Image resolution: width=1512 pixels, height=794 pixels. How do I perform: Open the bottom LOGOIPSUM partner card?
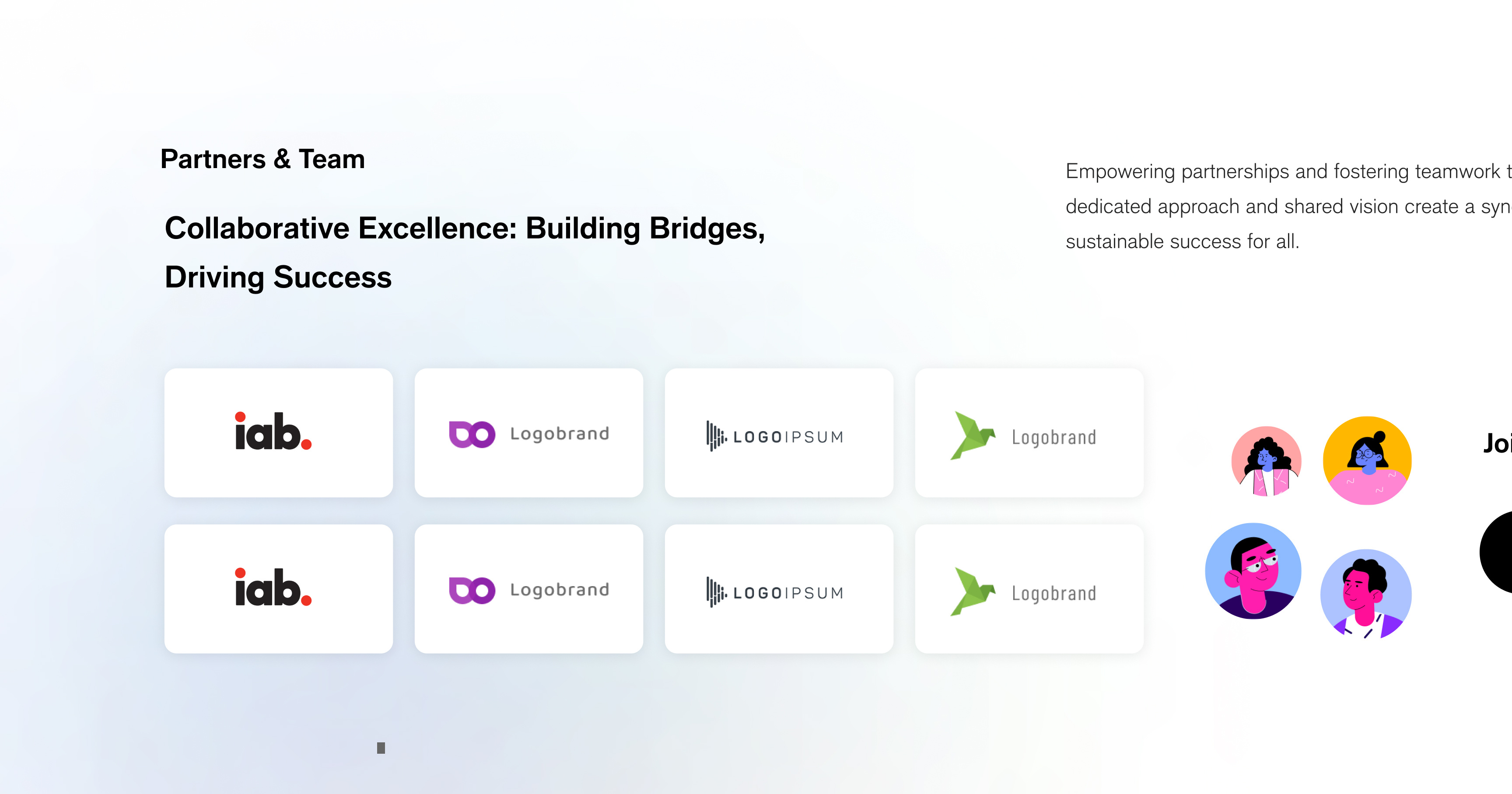point(778,588)
